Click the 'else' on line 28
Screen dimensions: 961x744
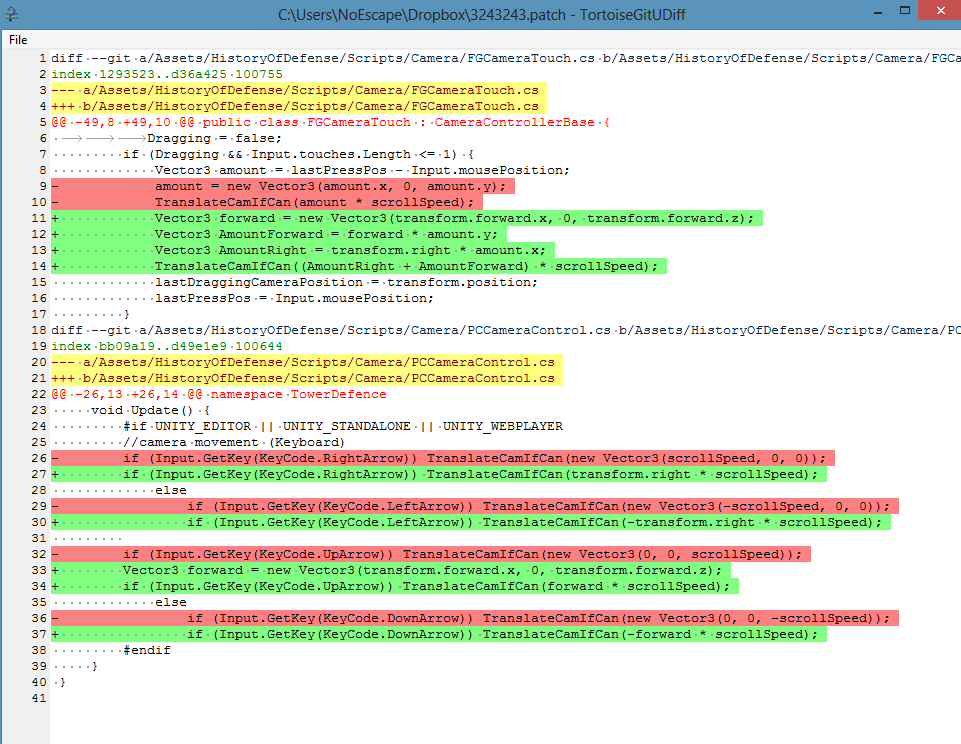[170, 490]
